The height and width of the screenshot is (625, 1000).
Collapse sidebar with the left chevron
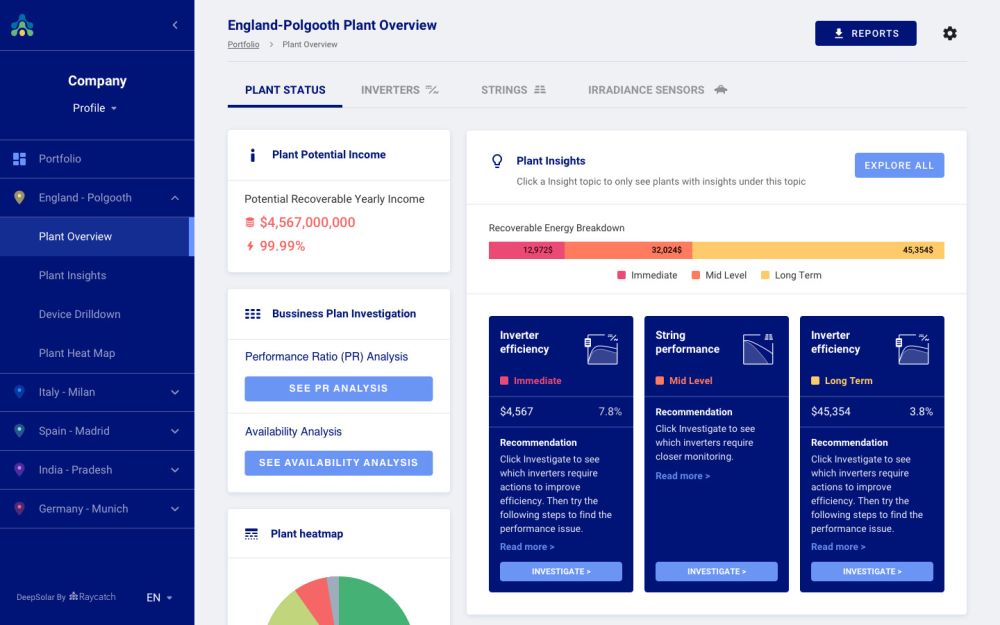tap(175, 25)
